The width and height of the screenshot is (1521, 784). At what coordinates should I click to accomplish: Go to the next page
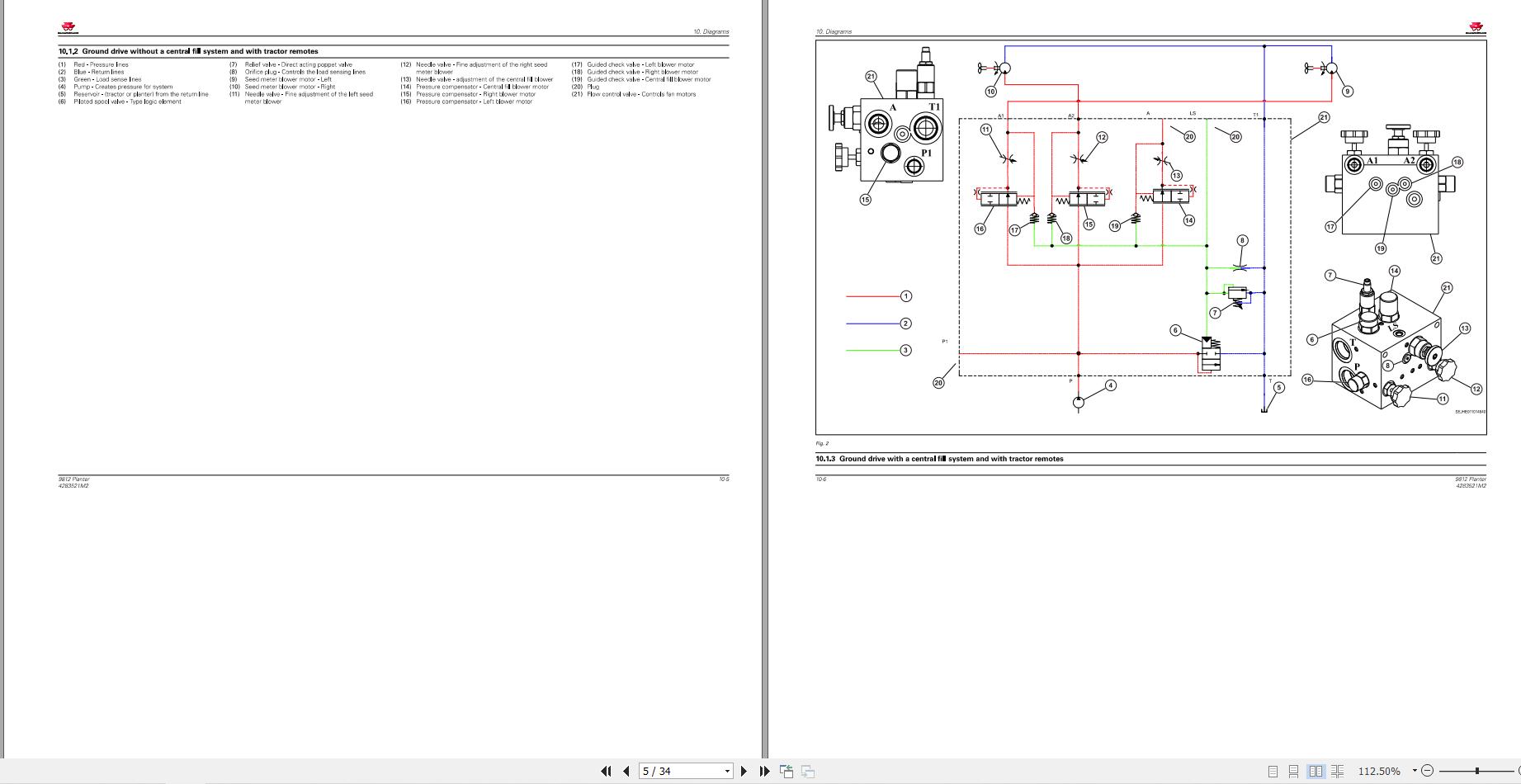744,771
